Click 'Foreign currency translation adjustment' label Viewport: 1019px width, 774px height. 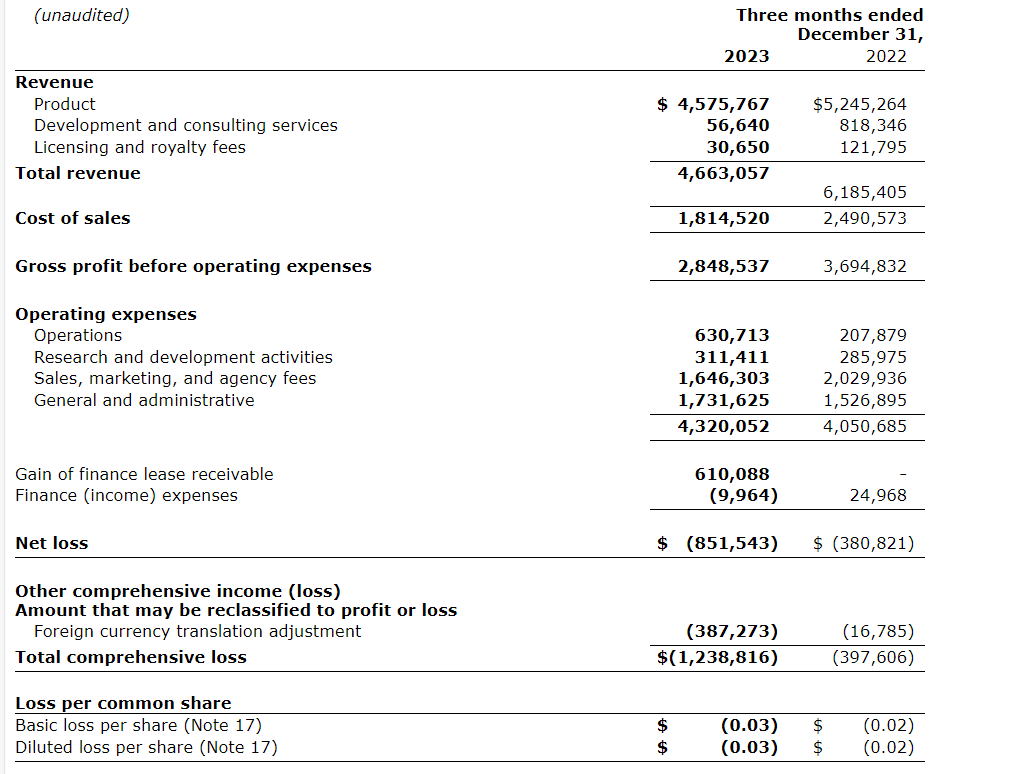[198, 632]
